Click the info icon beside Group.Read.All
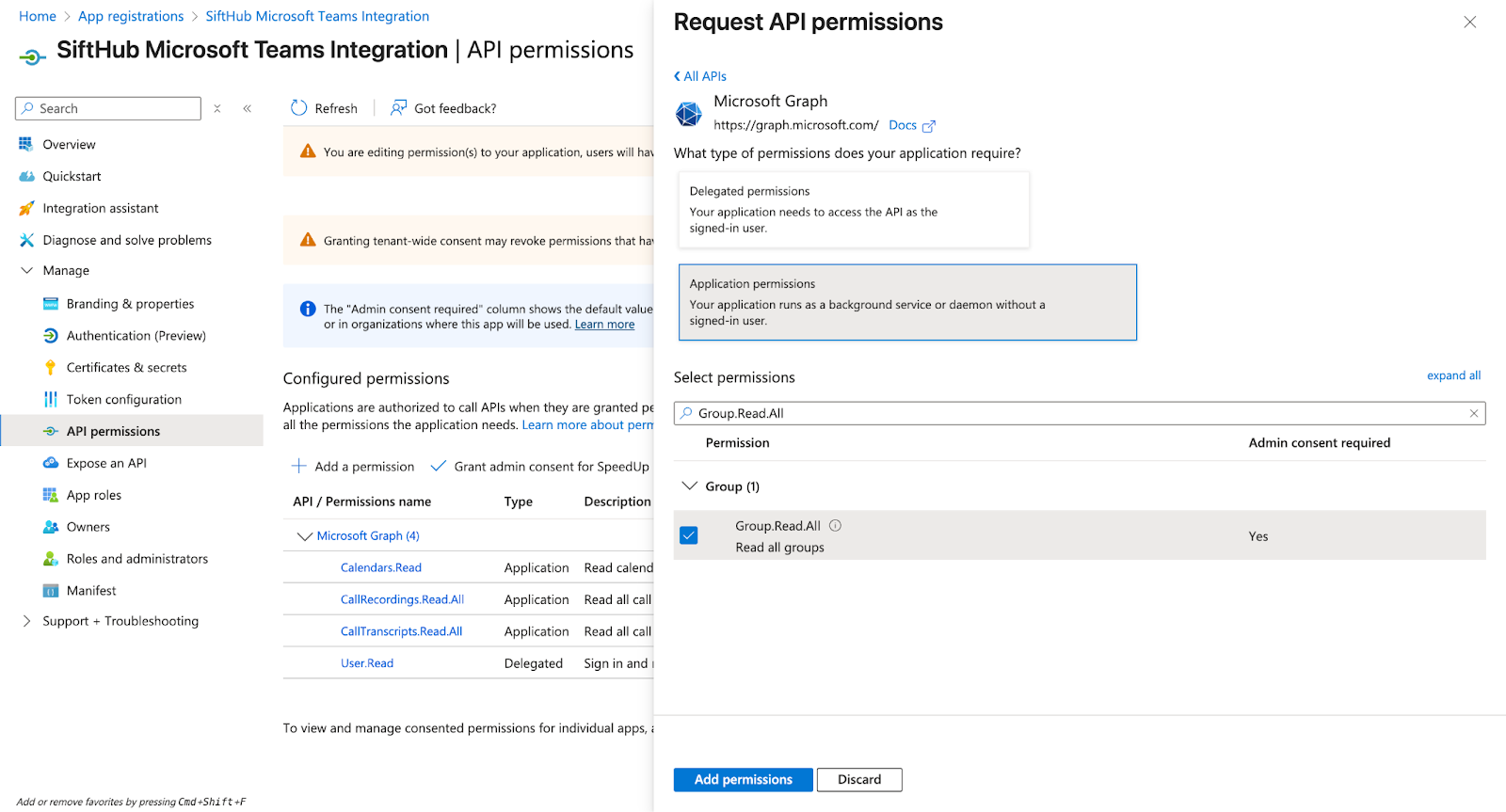Viewport: 1506px width, 812px height. click(835, 526)
